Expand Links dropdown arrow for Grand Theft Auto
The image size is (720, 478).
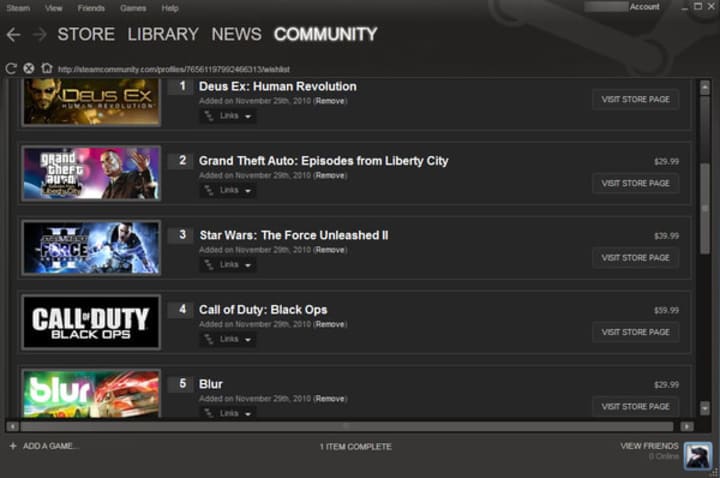coord(248,191)
